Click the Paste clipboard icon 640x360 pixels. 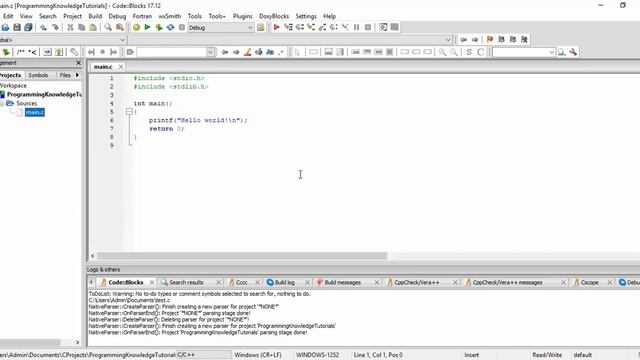tap(93, 27)
